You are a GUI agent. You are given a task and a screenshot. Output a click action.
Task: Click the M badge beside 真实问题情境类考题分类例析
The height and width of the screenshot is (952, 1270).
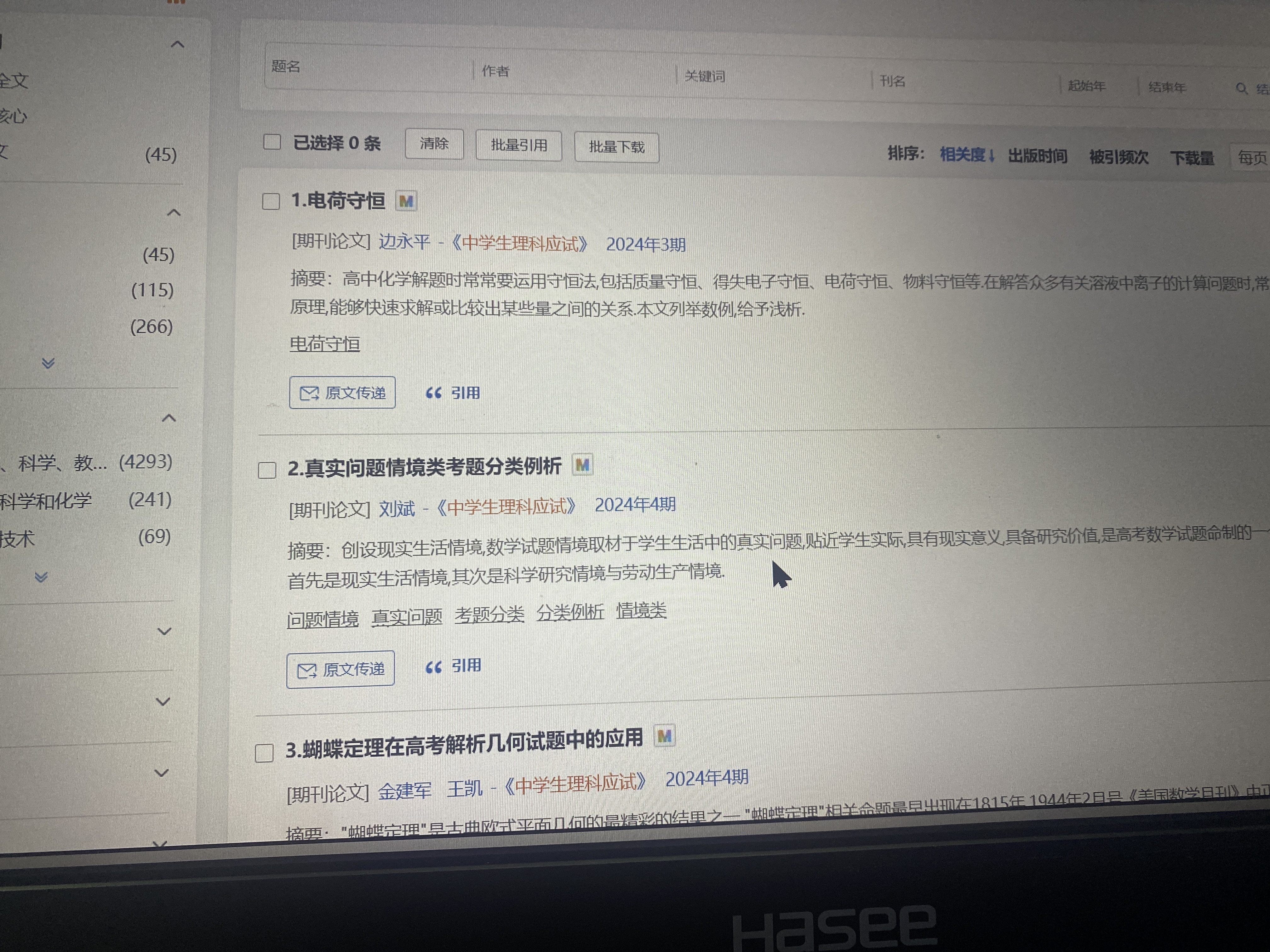(582, 465)
